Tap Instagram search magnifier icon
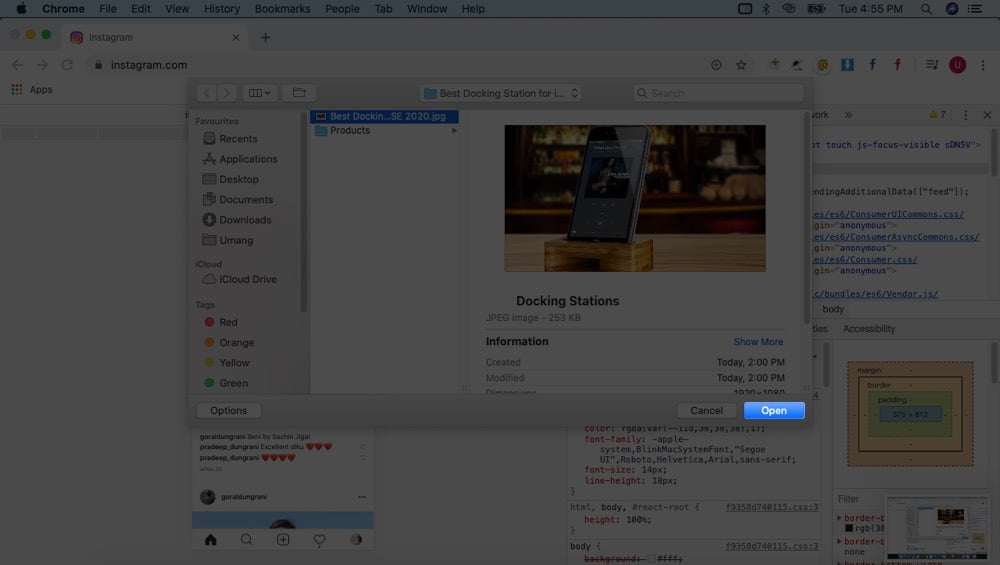The height and width of the screenshot is (565, 1000). click(246, 539)
